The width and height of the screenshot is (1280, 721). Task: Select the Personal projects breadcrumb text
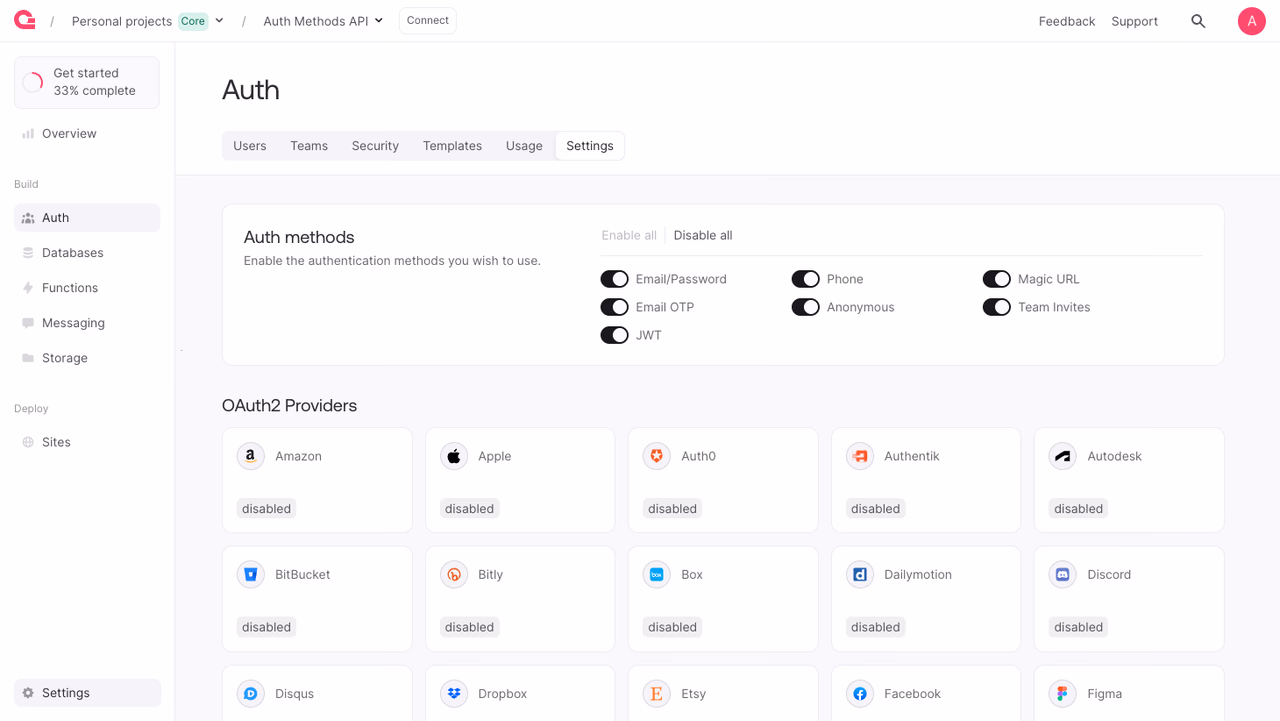[x=122, y=21]
